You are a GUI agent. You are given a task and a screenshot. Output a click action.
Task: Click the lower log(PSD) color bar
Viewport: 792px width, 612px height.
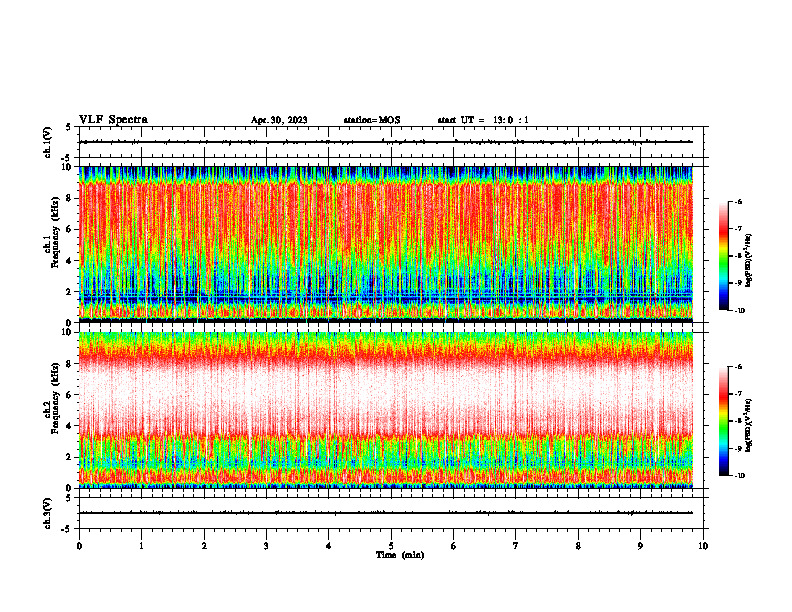click(x=724, y=421)
